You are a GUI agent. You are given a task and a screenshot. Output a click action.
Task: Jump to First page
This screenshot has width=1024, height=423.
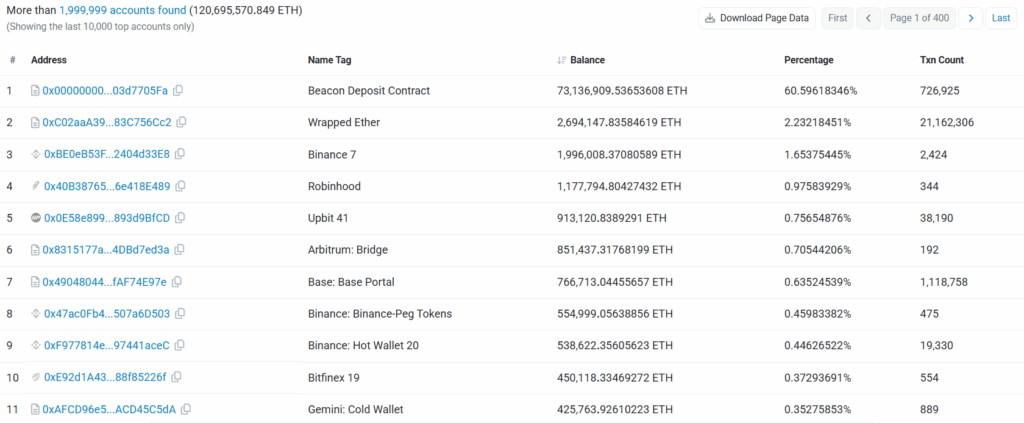837,18
